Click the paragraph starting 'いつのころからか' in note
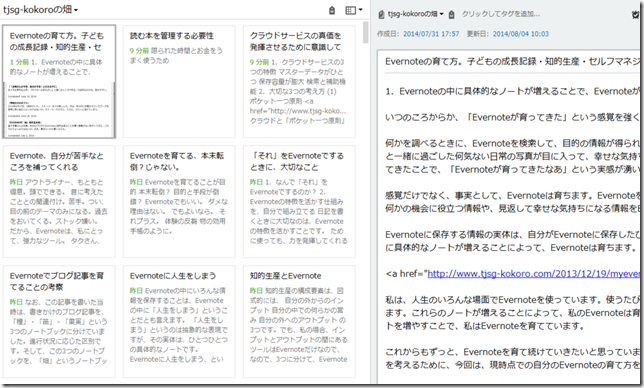This screenshot has height=388, width=644. [512, 117]
